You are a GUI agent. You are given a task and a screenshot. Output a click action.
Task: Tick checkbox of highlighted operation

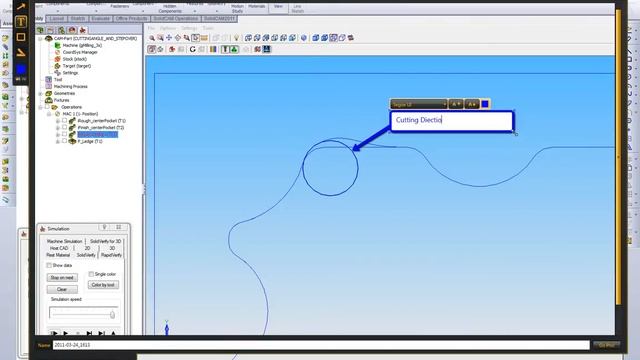click(x=64, y=134)
